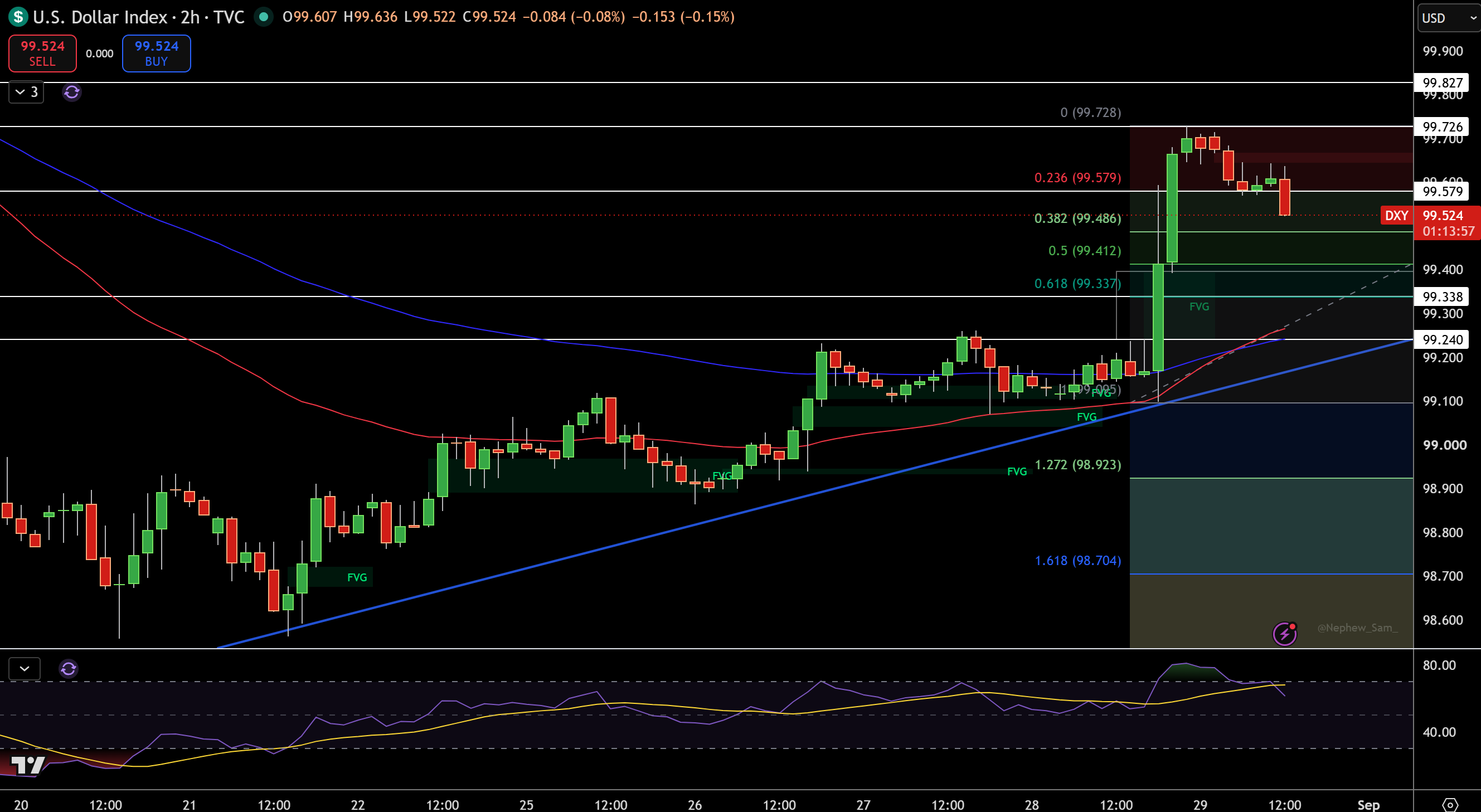Click the 0.000 spread value

pyautogui.click(x=99, y=54)
